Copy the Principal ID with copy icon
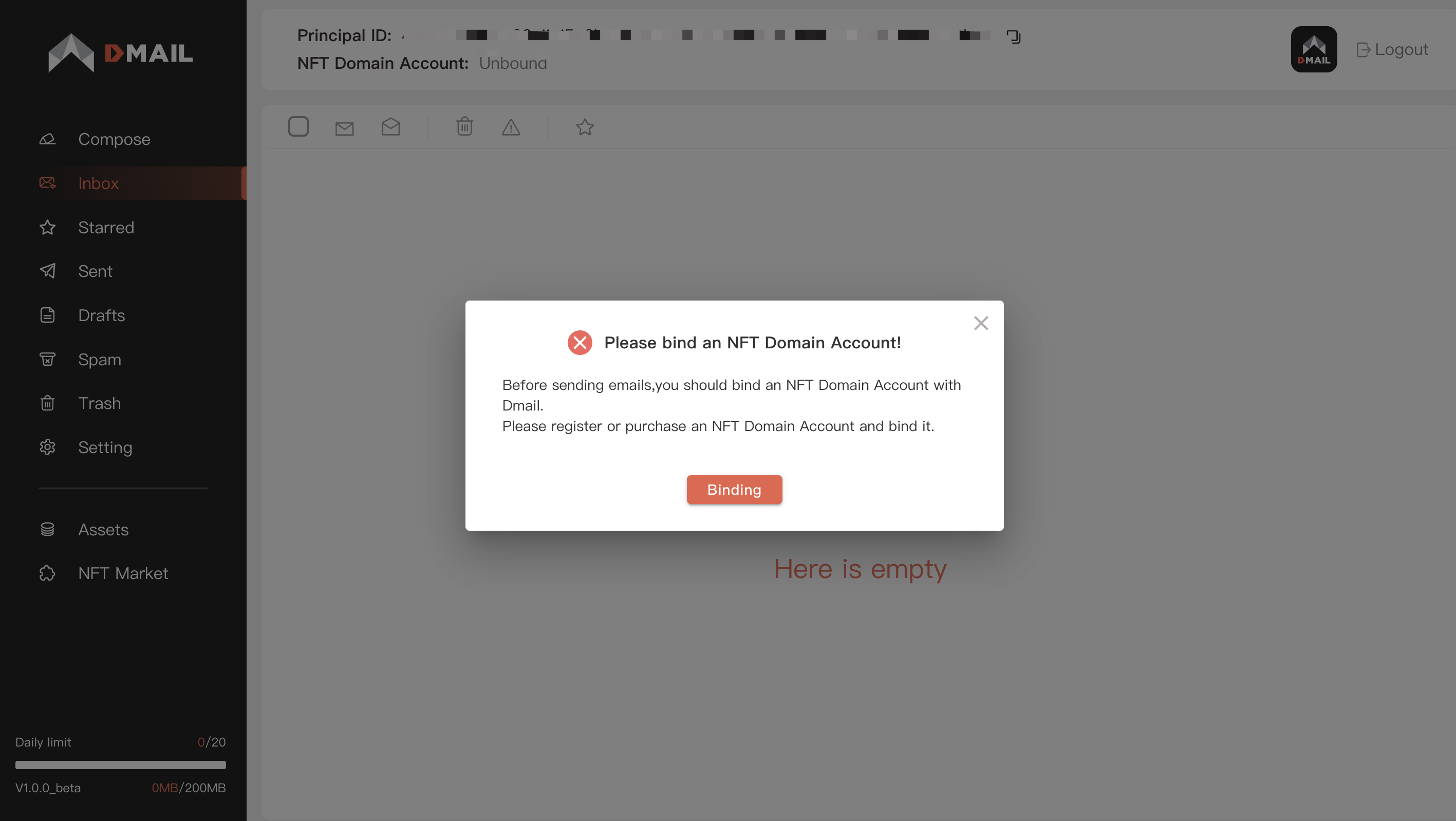The height and width of the screenshot is (821, 1456). click(x=1014, y=36)
